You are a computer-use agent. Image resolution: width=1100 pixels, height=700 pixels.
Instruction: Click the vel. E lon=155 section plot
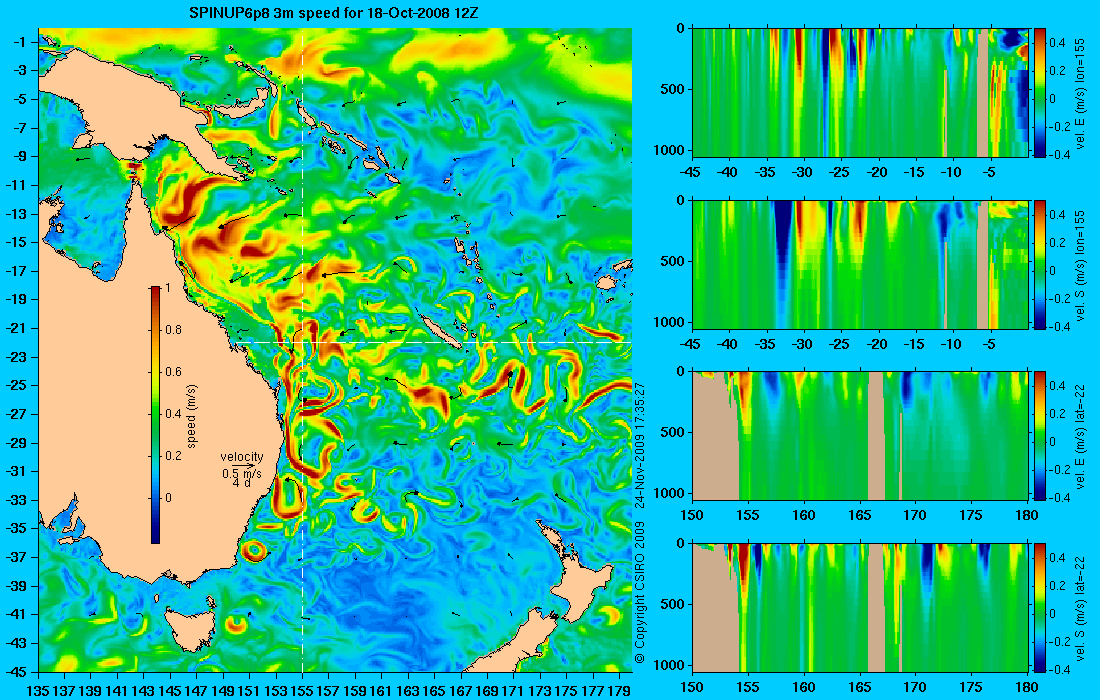[860, 93]
